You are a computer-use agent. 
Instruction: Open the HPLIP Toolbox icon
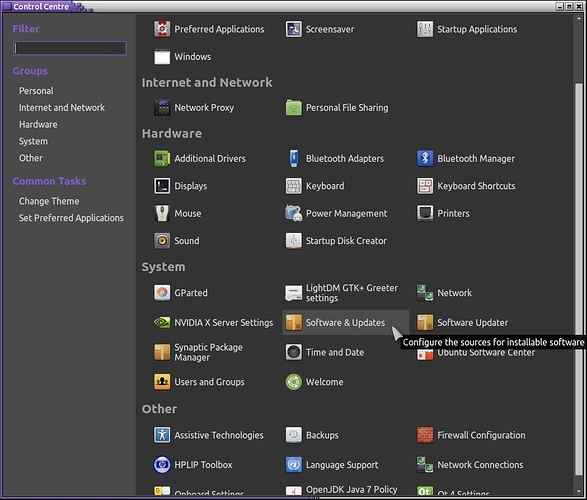pos(162,464)
